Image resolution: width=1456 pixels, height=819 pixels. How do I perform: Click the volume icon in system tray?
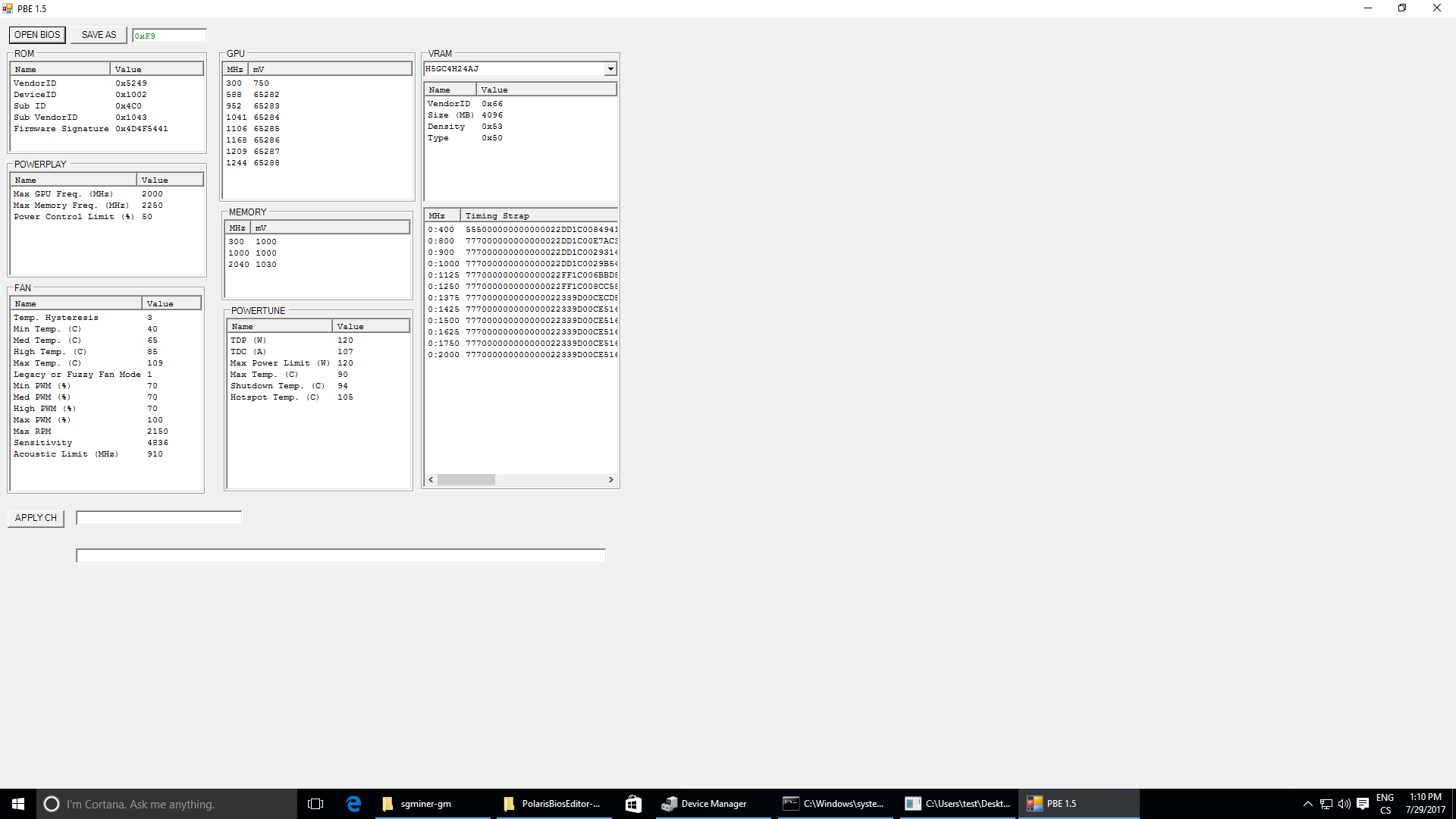pyautogui.click(x=1344, y=804)
